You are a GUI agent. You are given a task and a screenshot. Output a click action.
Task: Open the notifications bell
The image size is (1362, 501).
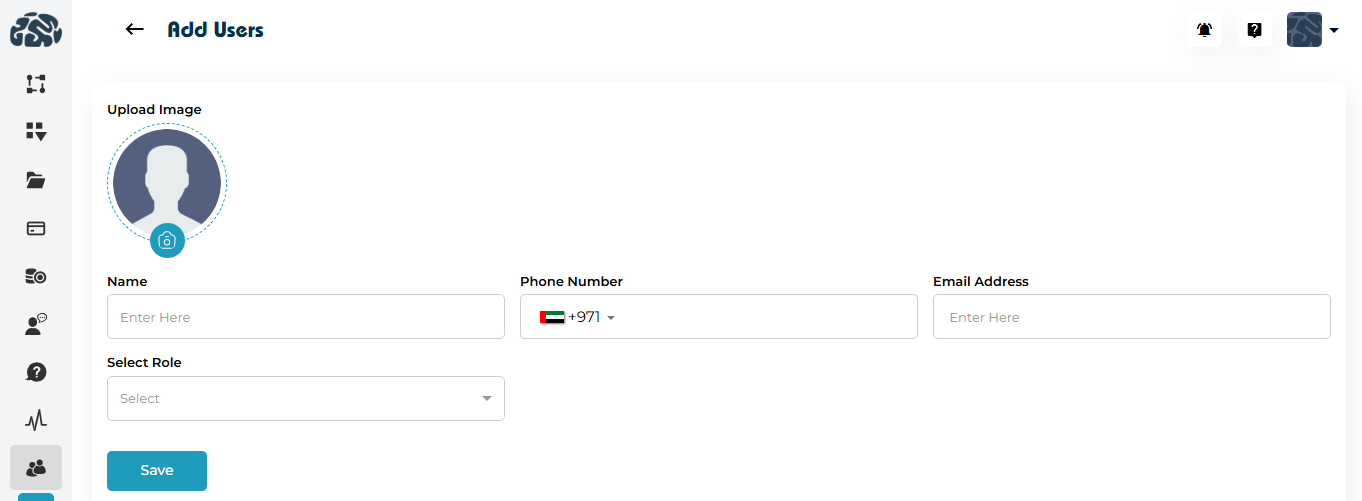(1205, 30)
